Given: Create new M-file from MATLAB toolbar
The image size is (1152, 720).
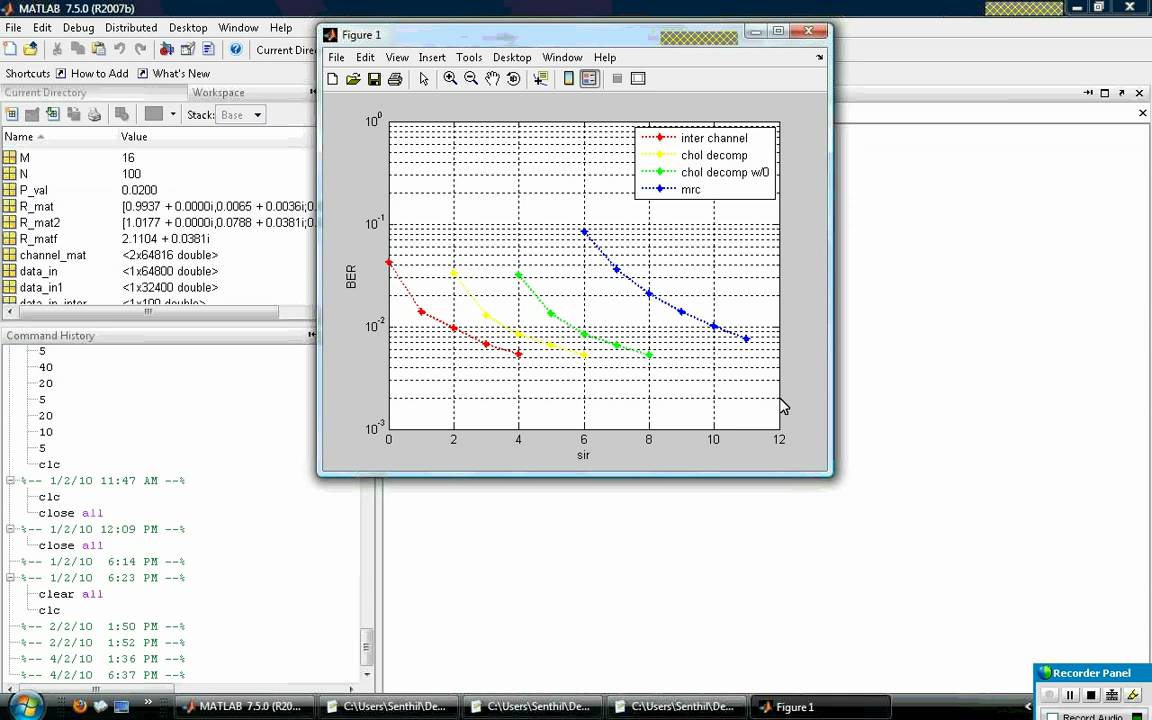Looking at the screenshot, I should (x=10, y=49).
